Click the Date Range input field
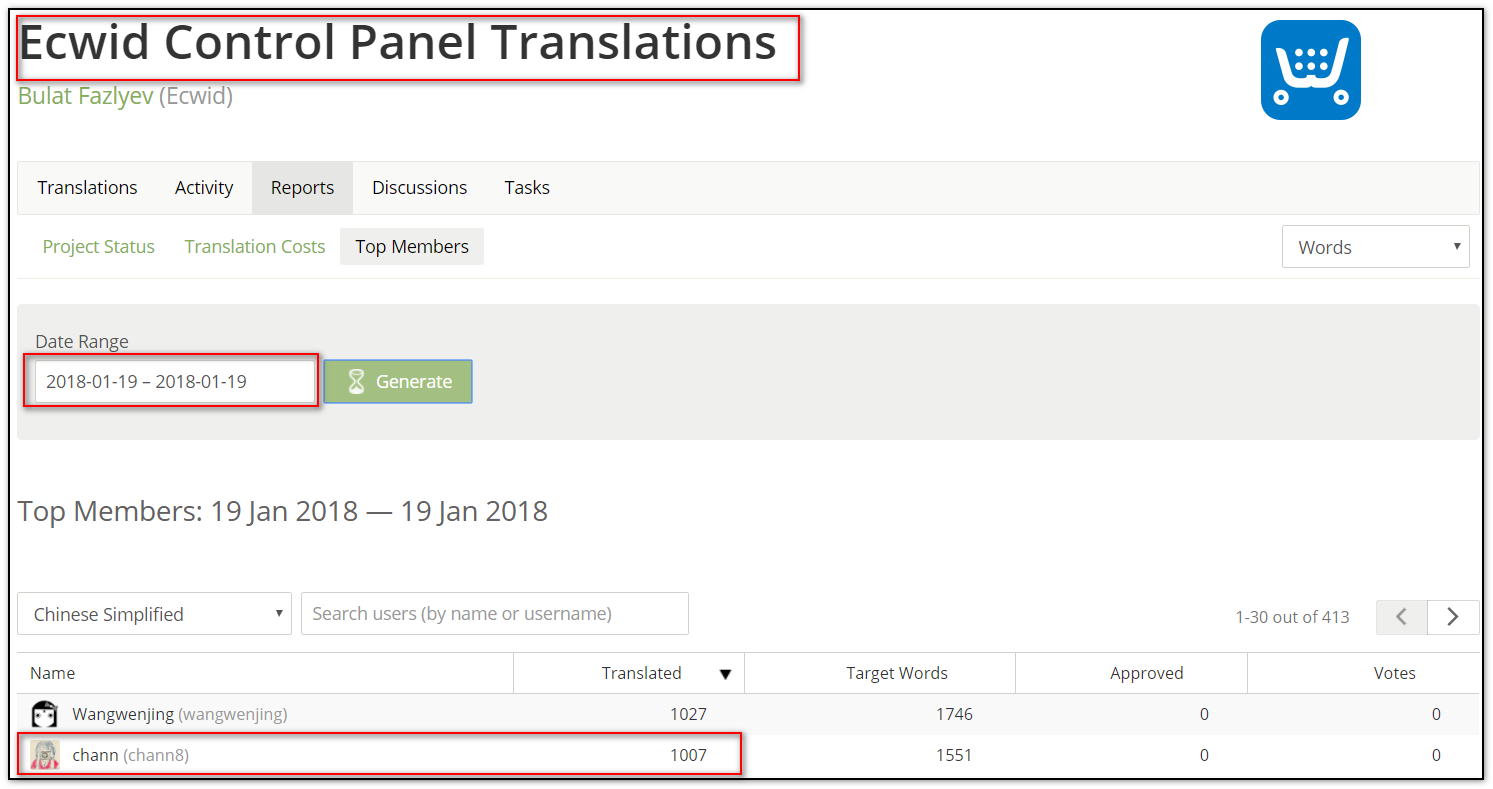Image resolution: width=1493 pixels, height=789 pixels. (175, 381)
